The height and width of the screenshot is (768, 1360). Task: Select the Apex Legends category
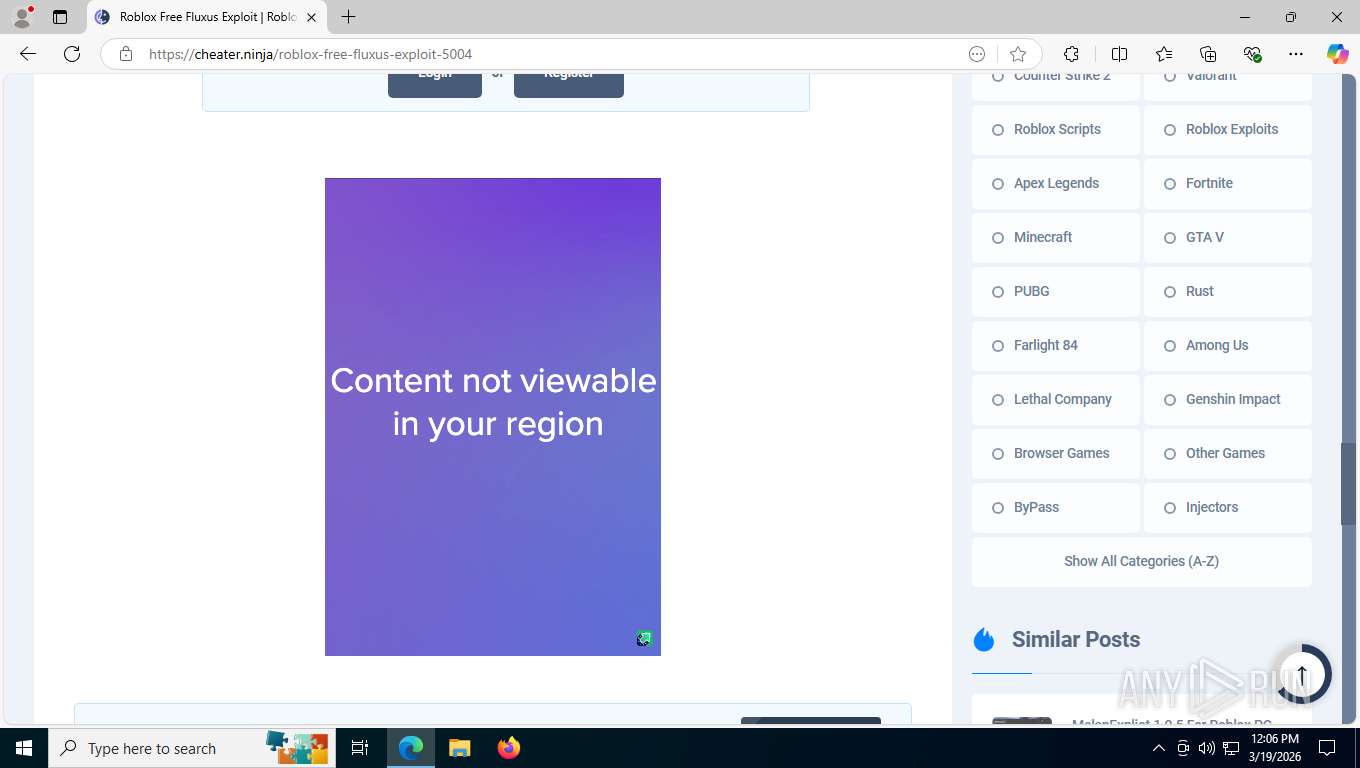click(1056, 184)
